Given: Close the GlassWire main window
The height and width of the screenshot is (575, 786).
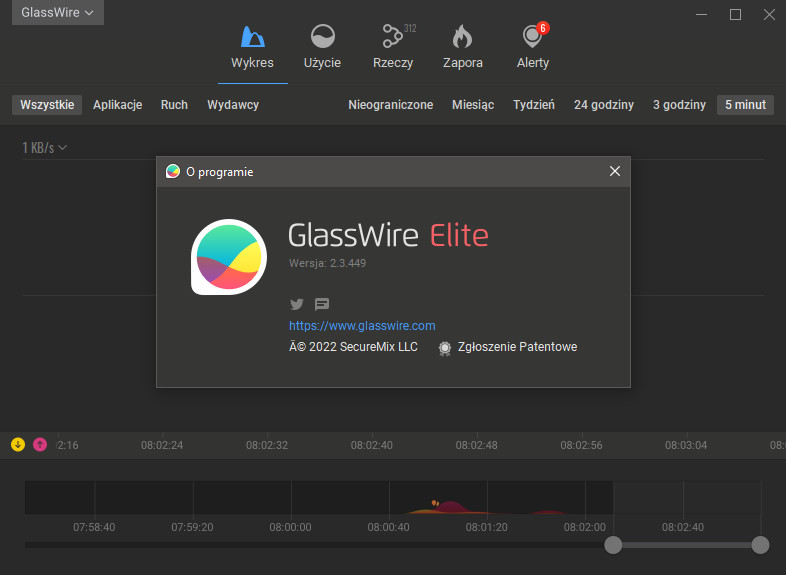Looking at the screenshot, I should [x=769, y=15].
